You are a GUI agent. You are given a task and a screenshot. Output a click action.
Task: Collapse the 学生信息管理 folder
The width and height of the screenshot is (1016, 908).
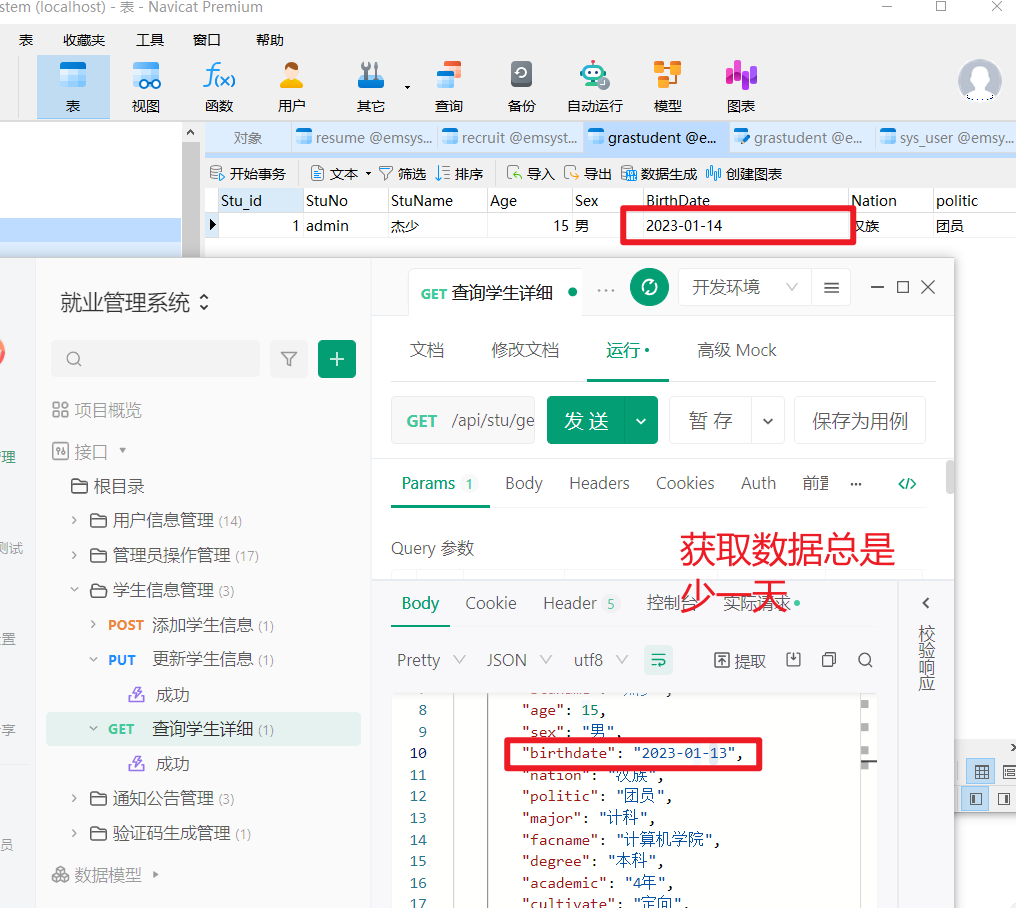click(74, 590)
